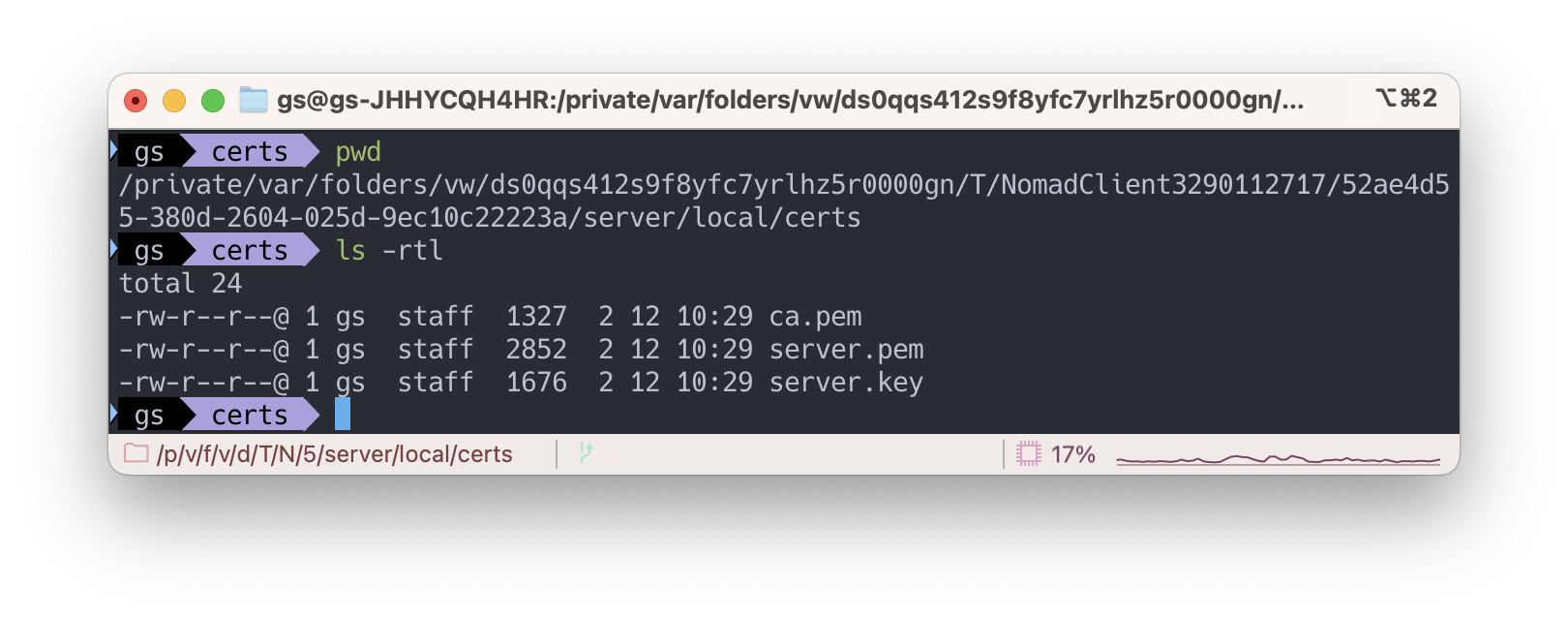The width and height of the screenshot is (1568, 618).
Task: Click the status bar folder icon
Action: (136, 453)
